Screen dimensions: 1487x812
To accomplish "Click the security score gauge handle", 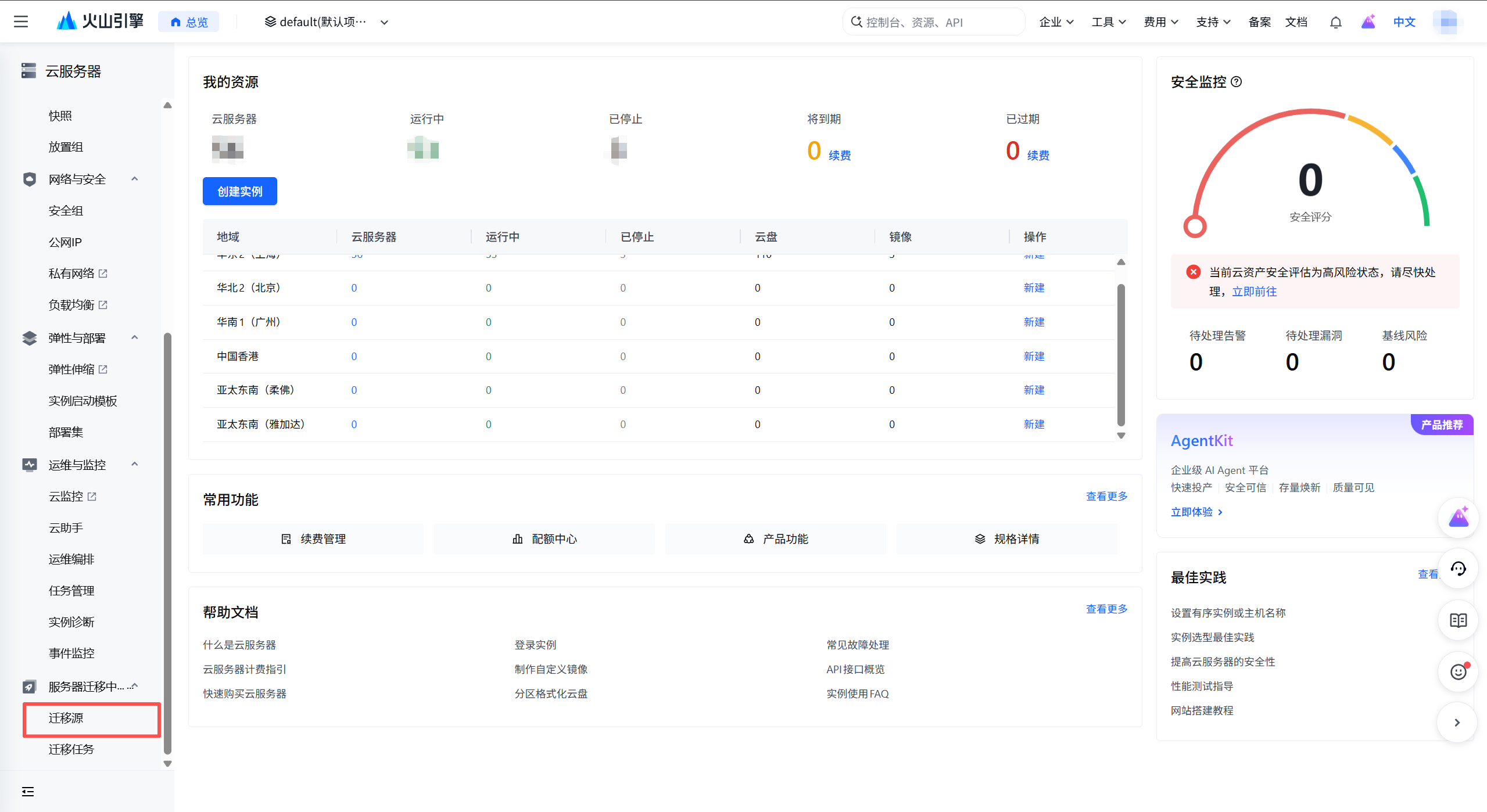I will click(x=1195, y=226).
